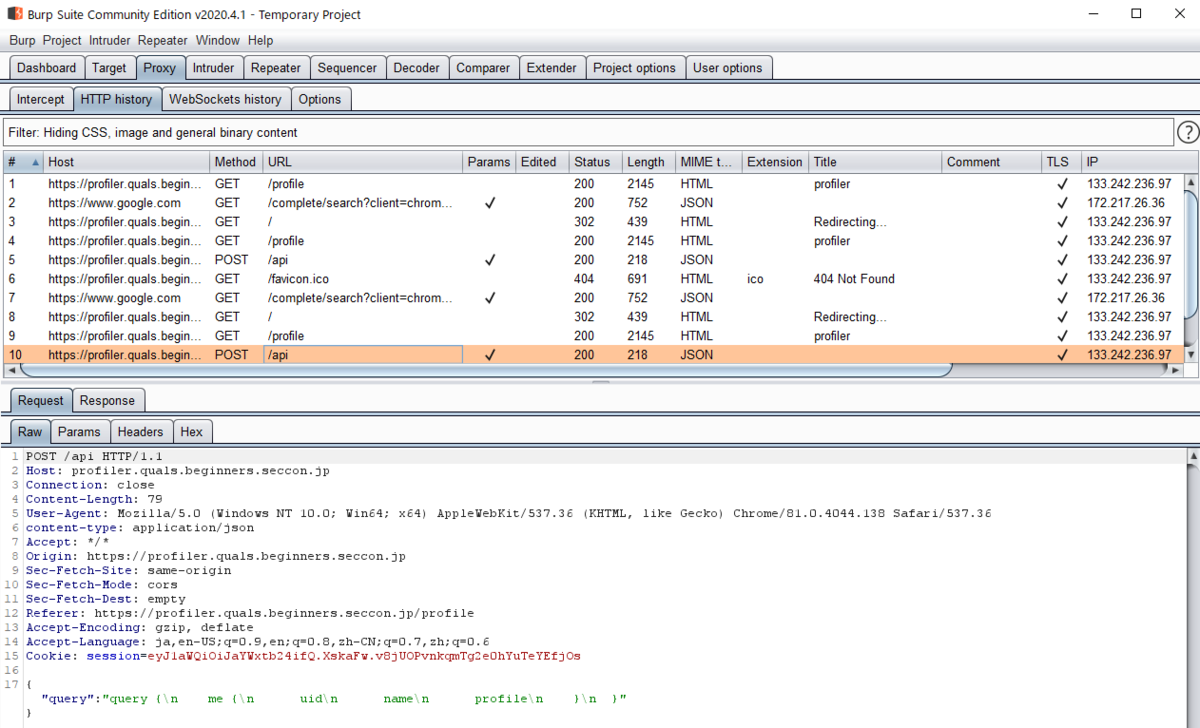View the request in Hex tab
The image size is (1200, 728).
click(192, 432)
